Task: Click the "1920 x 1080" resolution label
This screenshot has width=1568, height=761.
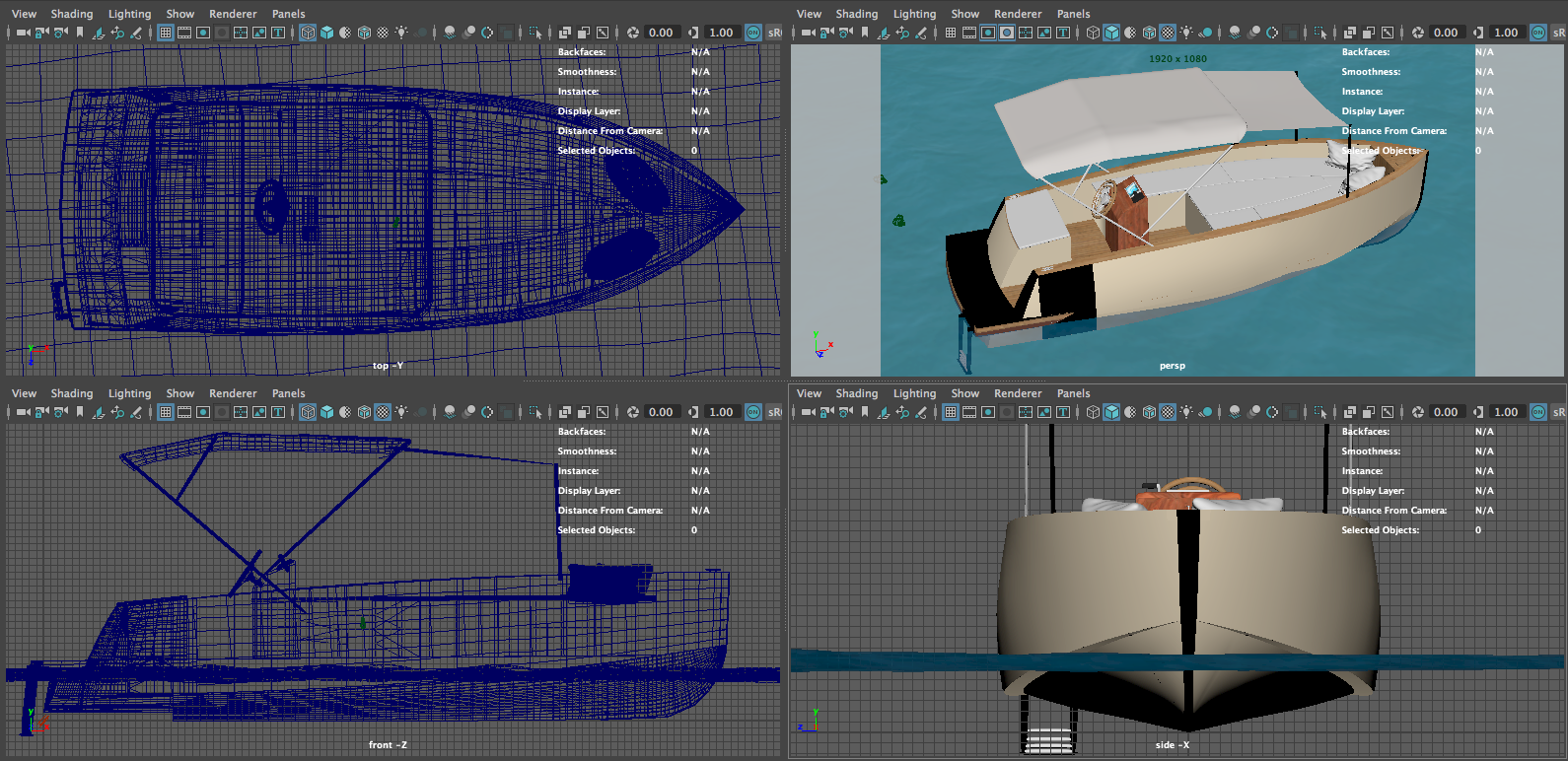Action: pyautogui.click(x=1177, y=59)
